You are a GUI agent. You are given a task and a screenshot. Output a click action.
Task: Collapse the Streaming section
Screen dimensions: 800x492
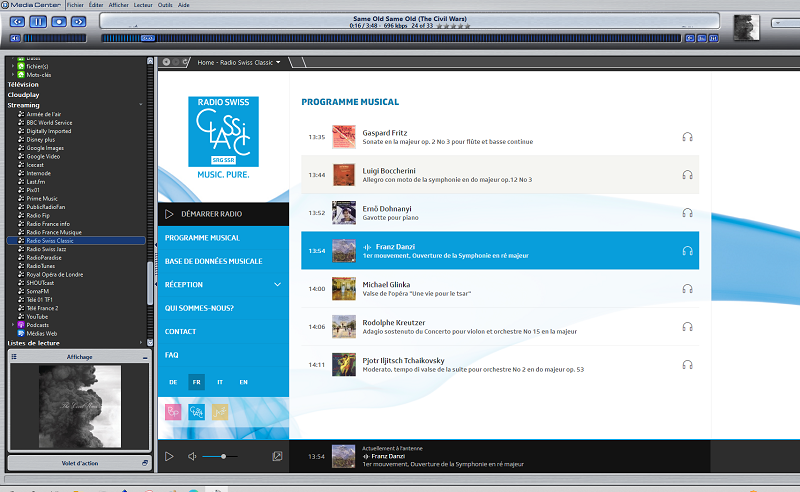click(x=141, y=105)
